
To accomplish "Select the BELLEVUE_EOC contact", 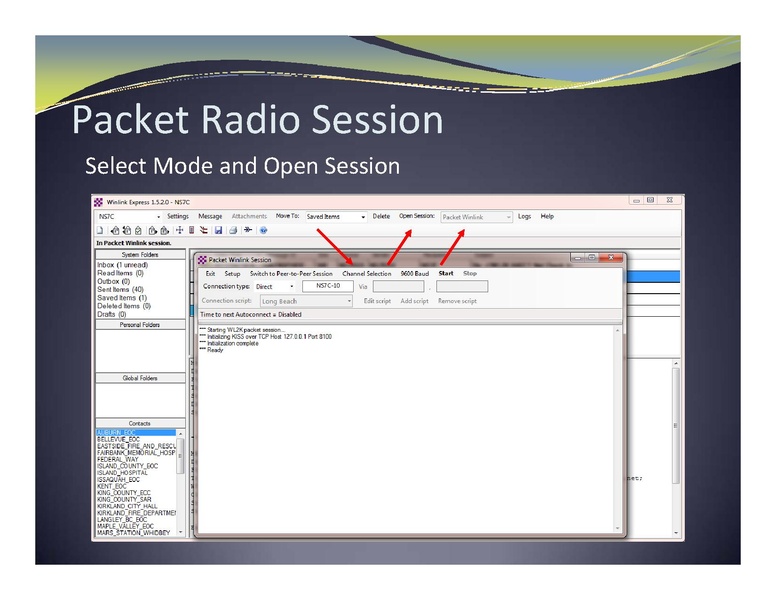I will (119, 440).
